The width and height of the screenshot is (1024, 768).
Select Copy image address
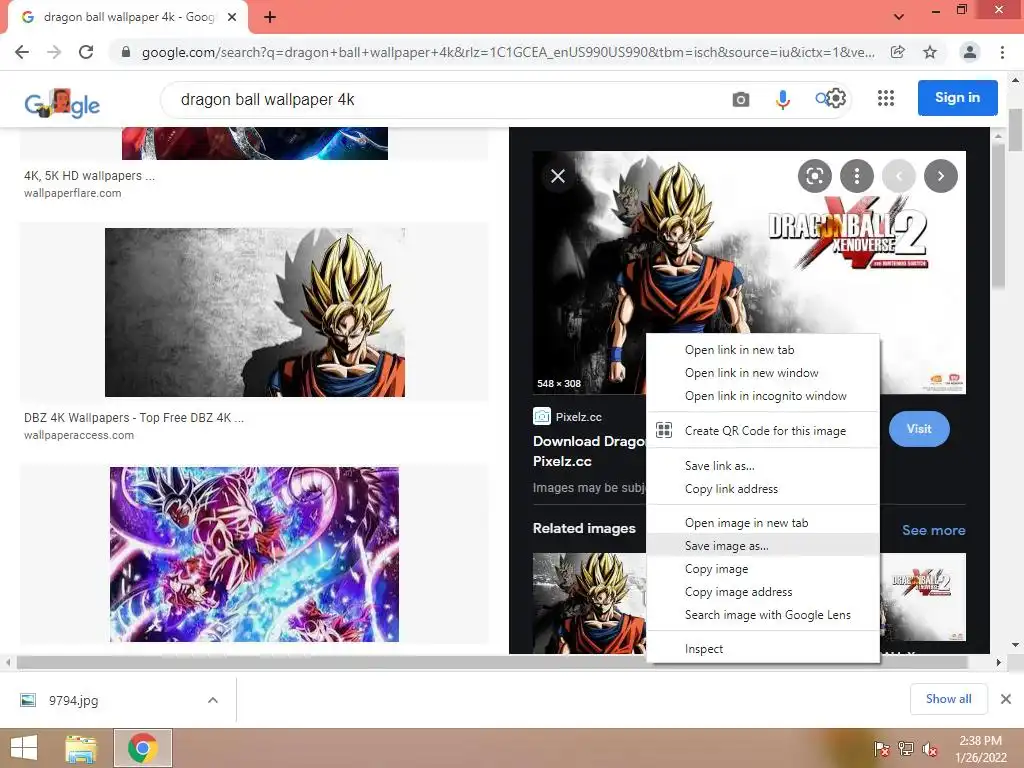(x=763, y=592)
